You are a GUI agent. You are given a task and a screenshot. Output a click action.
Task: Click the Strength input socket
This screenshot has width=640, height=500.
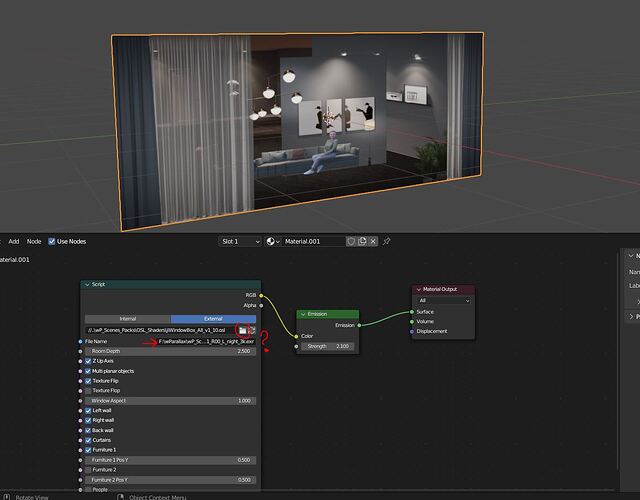[296, 347]
